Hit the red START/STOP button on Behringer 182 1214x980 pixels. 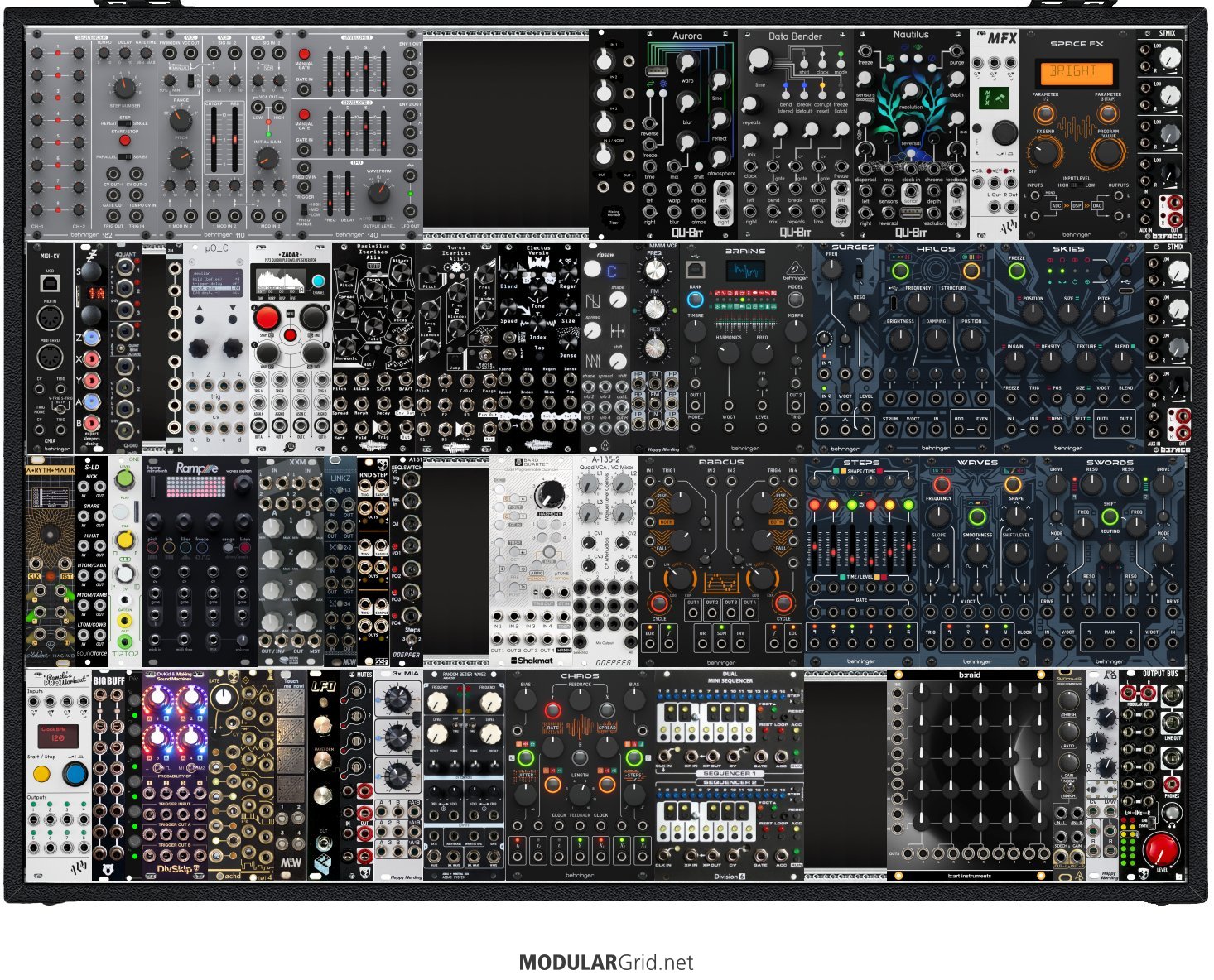(124, 141)
